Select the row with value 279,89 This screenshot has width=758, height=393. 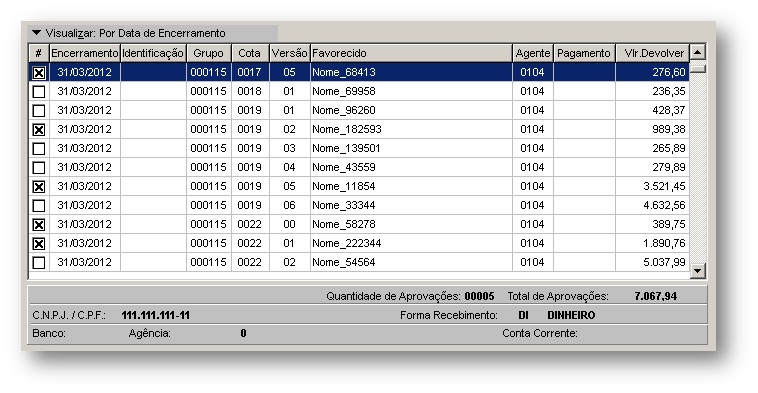coord(359,167)
